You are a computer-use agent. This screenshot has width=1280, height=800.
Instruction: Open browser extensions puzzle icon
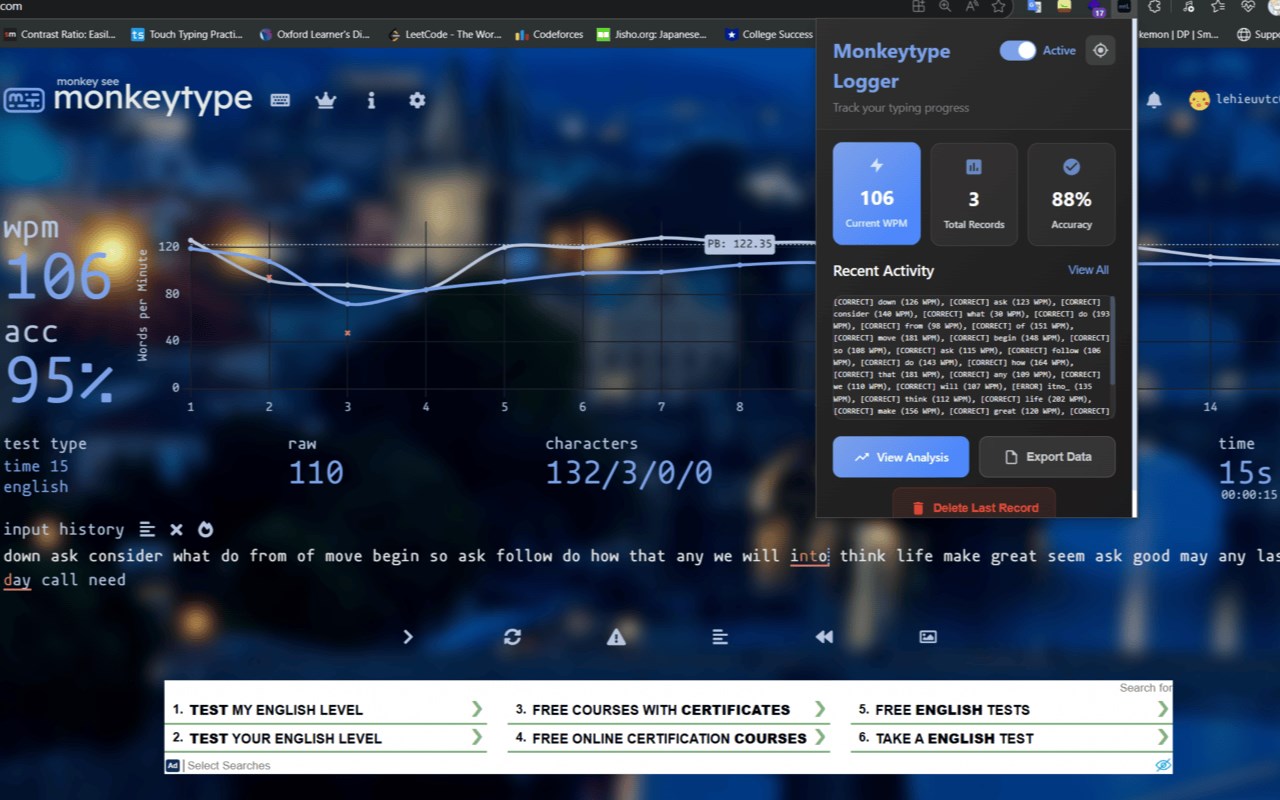coord(1154,6)
